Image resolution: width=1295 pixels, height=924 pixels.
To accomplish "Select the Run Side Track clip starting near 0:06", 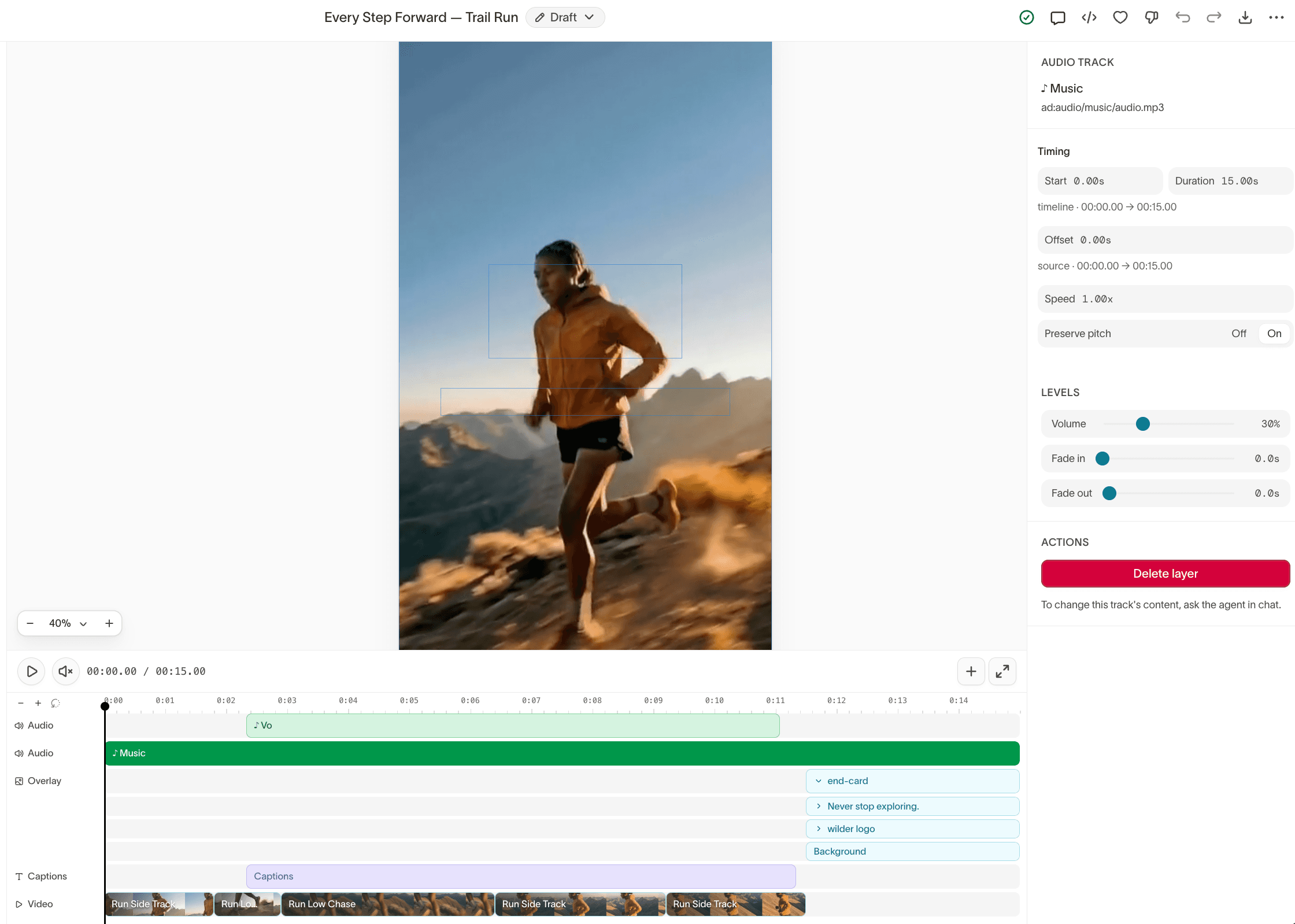I will [x=580, y=904].
